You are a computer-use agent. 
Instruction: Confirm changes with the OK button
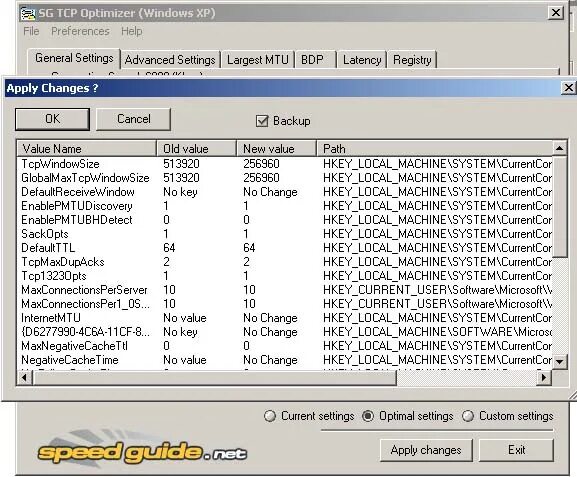click(x=52, y=119)
